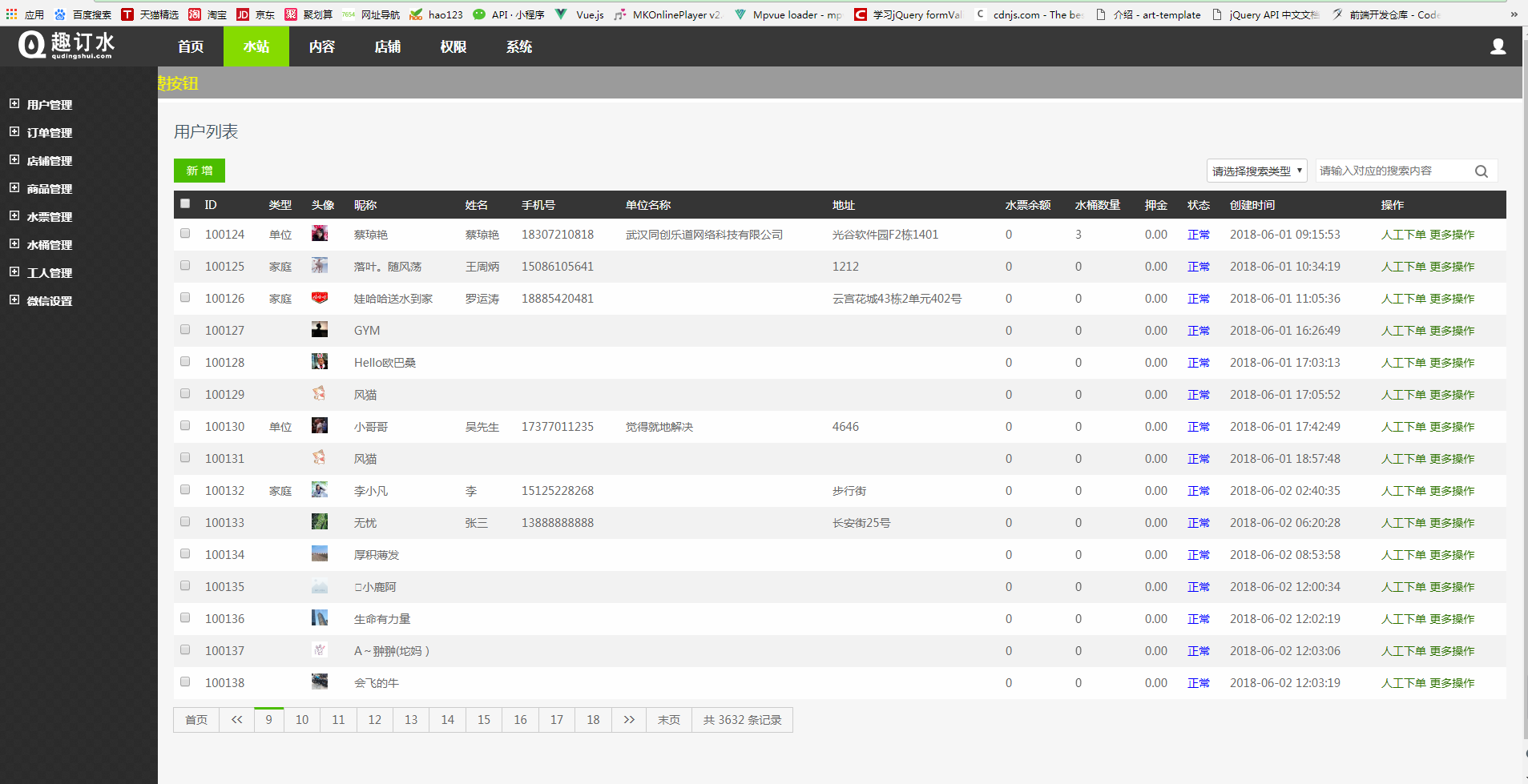Switch to the 水站 top nav tab
The height and width of the screenshot is (784, 1528).
click(x=256, y=46)
